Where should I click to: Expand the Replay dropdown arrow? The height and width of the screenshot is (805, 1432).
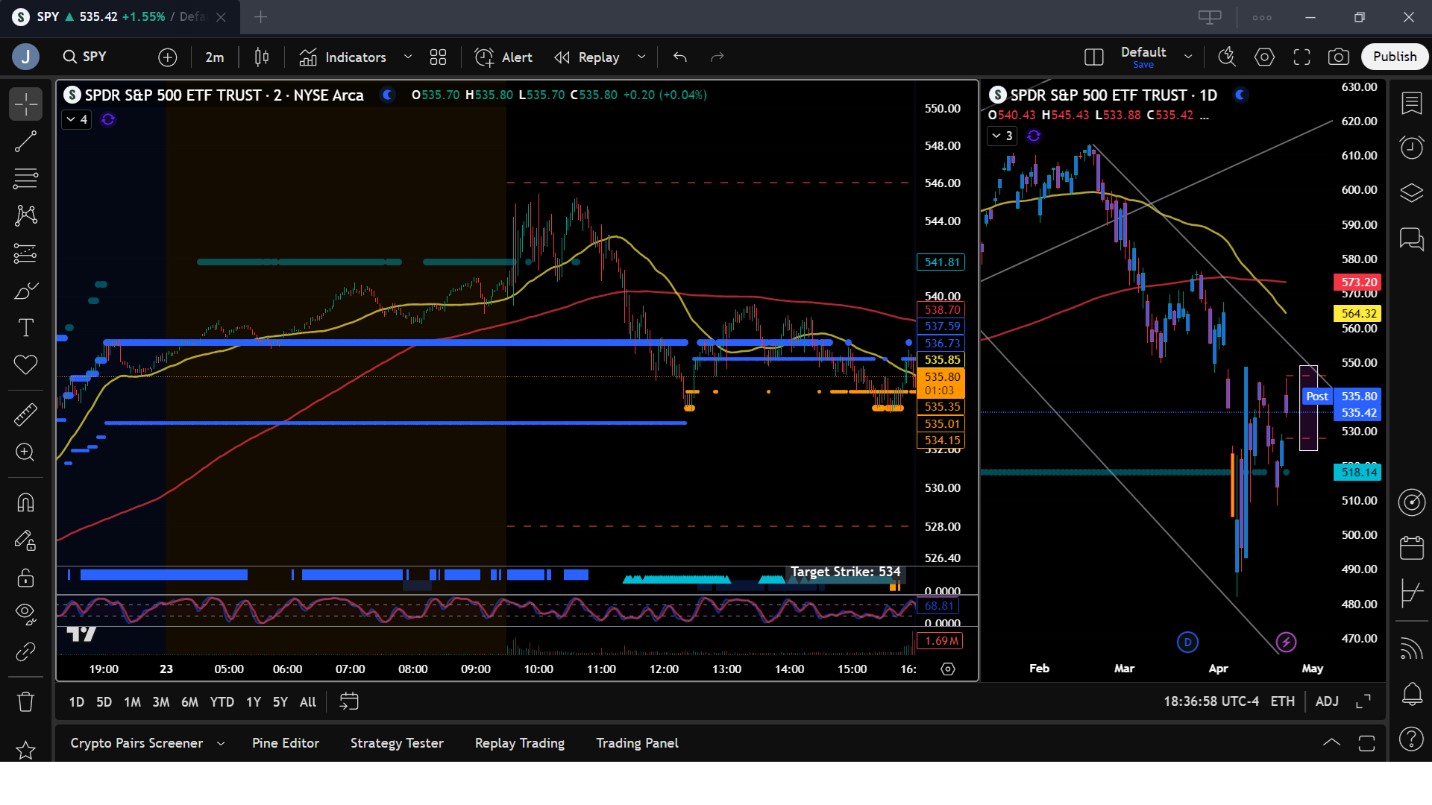coord(641,57)
